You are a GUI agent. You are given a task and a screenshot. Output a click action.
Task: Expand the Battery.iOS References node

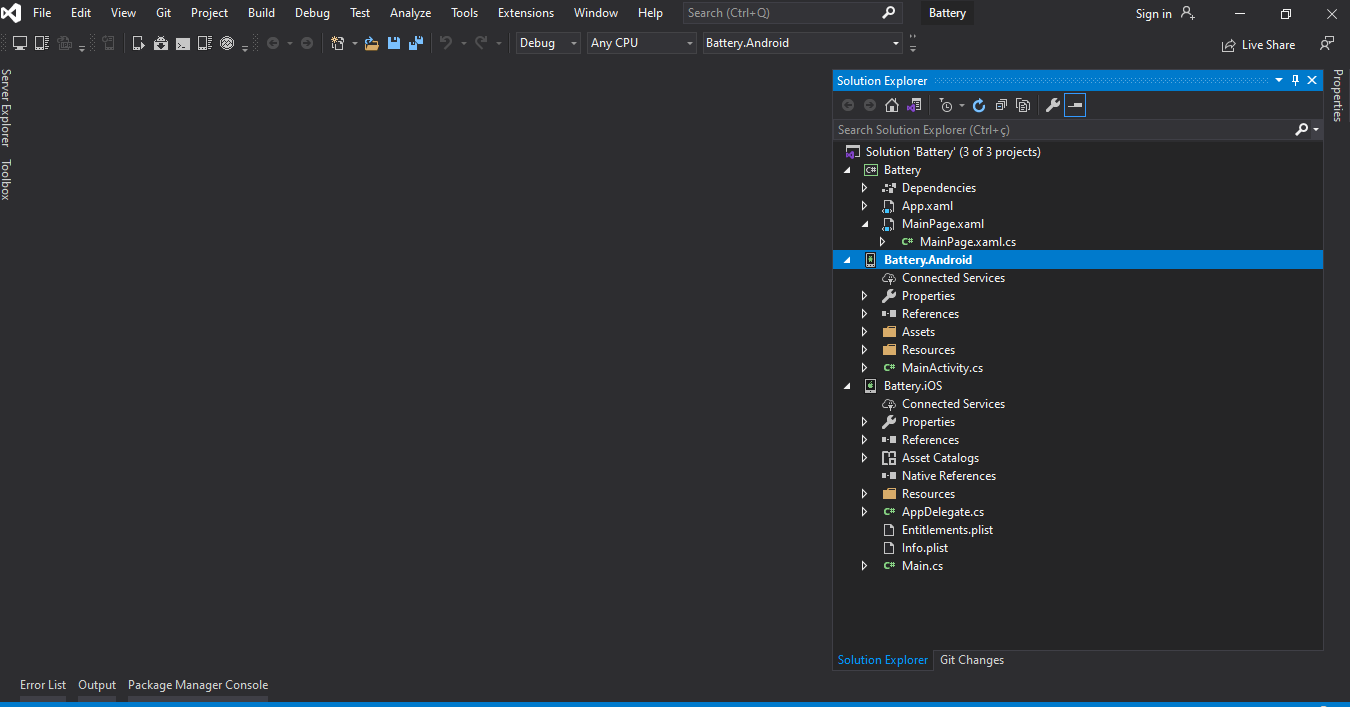864,439
